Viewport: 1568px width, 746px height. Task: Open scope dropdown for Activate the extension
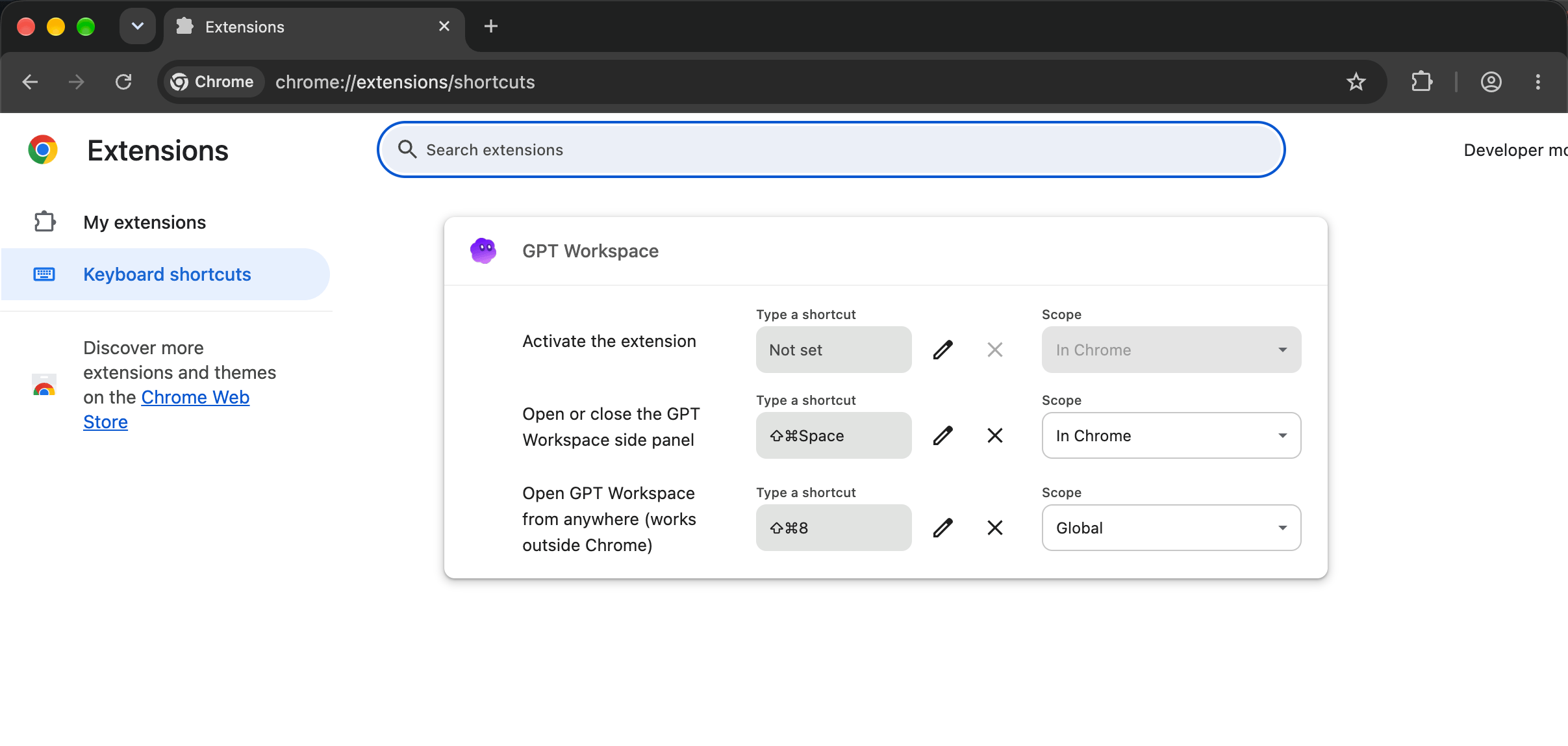pyautogui.click(x=1171, y=350)
